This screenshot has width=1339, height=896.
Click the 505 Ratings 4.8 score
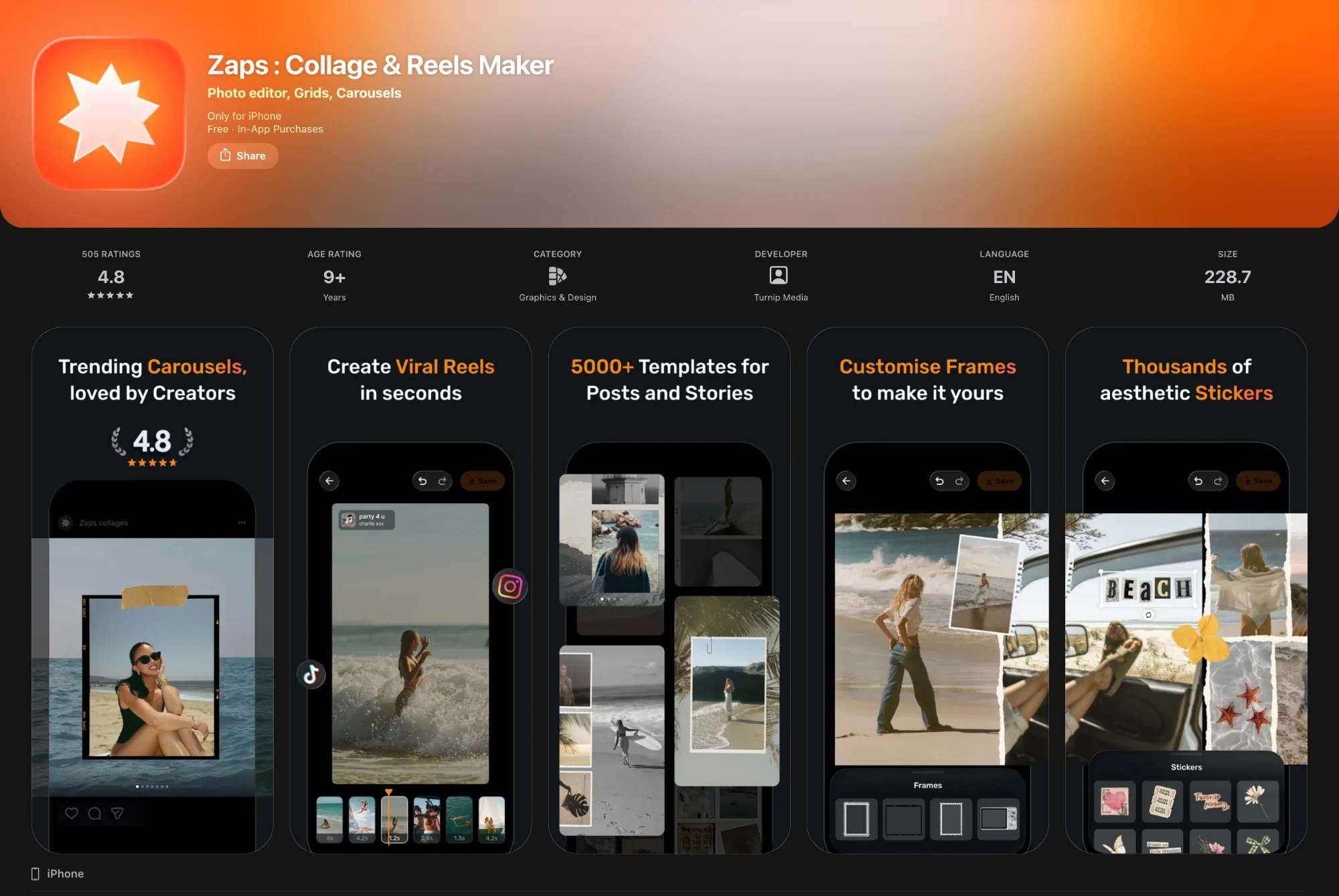tap(111, 277)
